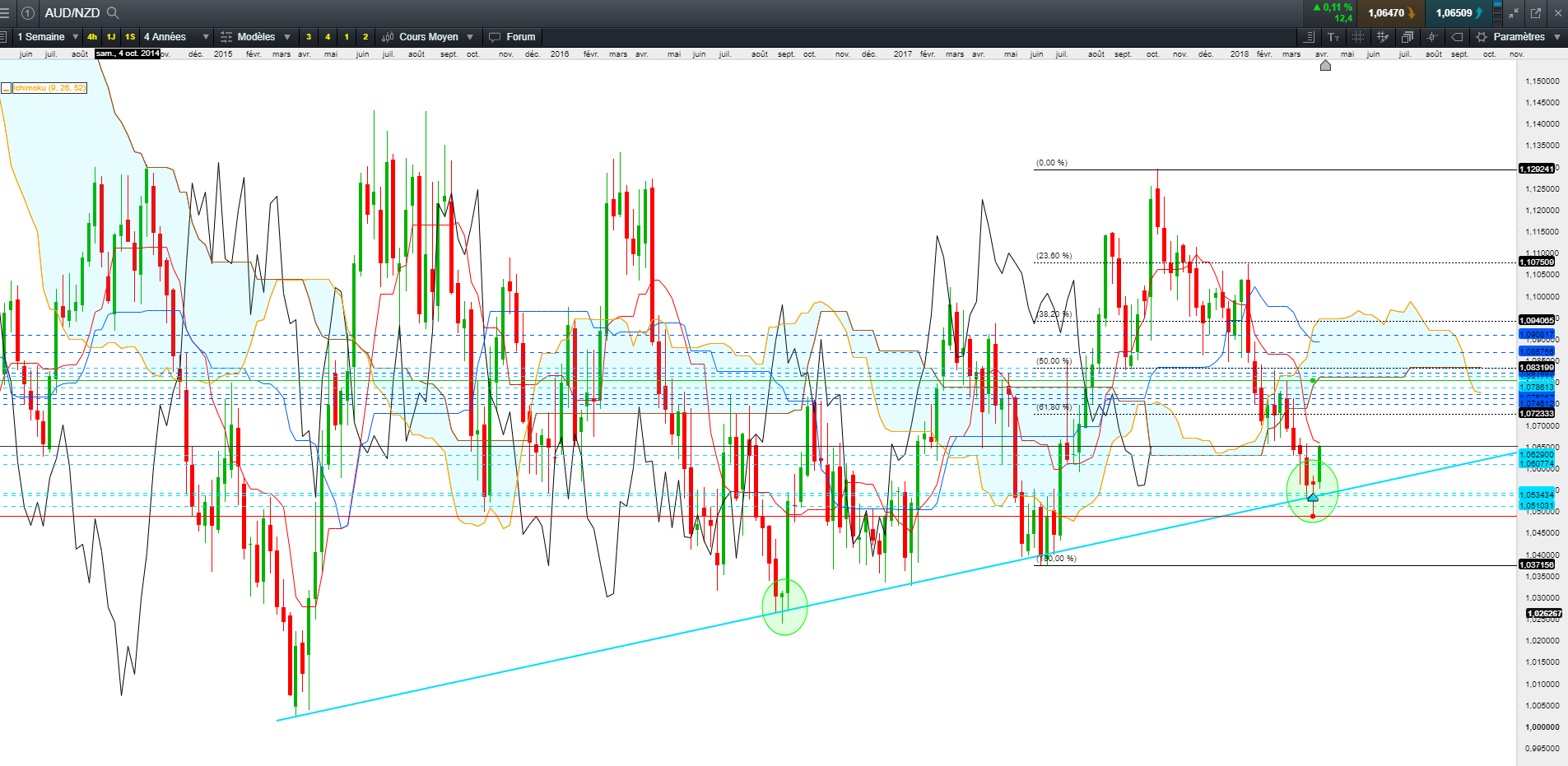This screenshot has width=1568, height=766.
Task: Pop chart out into new window
Action: click(1536, 12)
